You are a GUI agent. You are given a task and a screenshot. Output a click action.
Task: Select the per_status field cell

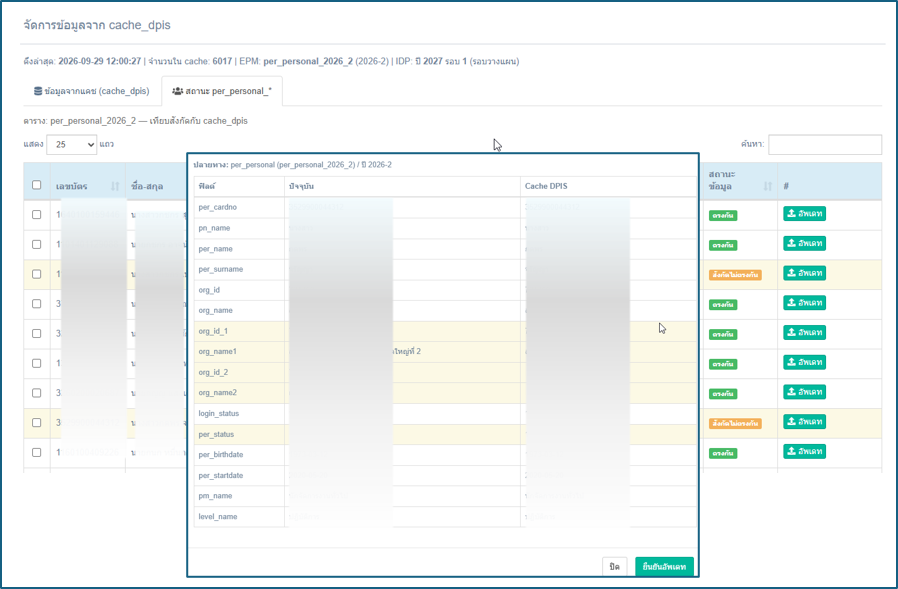pos(239,434)
